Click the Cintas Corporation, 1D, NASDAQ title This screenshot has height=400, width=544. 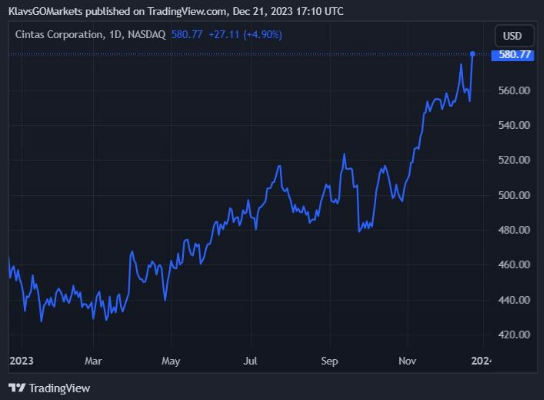[x=90, y=34]
